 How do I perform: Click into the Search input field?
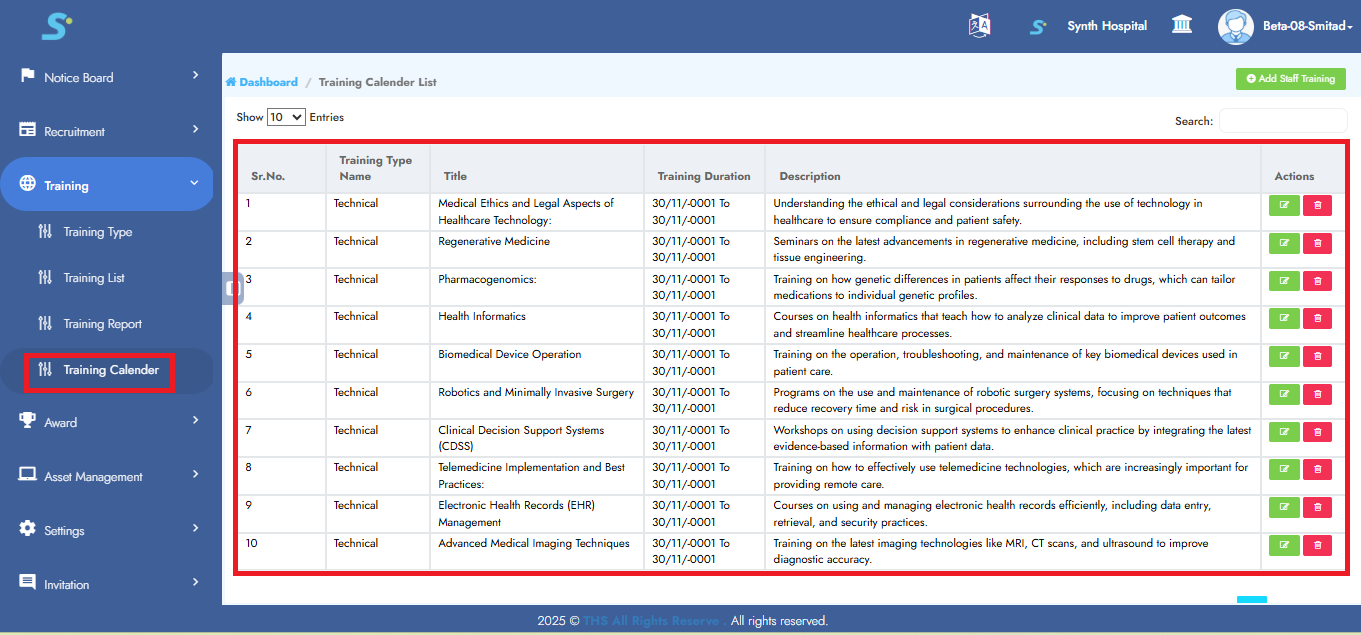pos(1282,121)
